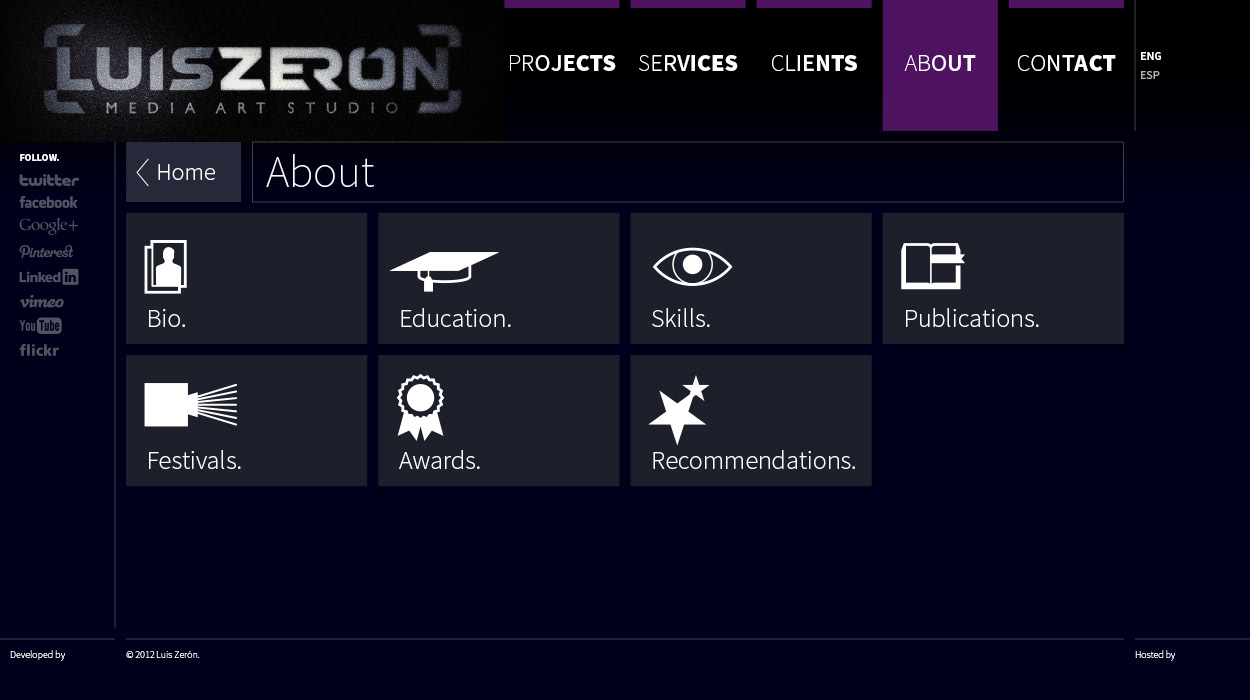Viewport: 1250px width, 700px height.
Task: Open the Education. tile label
Action: [x=455, y=318]
